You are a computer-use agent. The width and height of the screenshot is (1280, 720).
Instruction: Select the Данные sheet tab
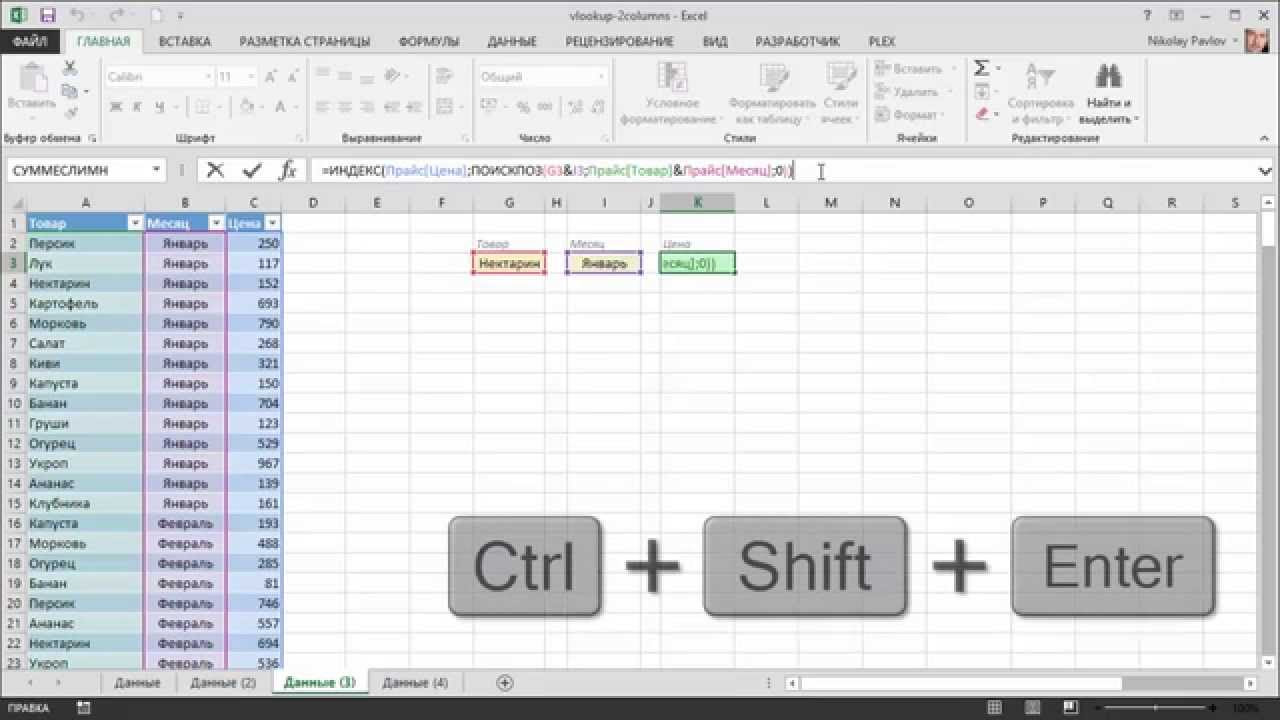[137, 683]
